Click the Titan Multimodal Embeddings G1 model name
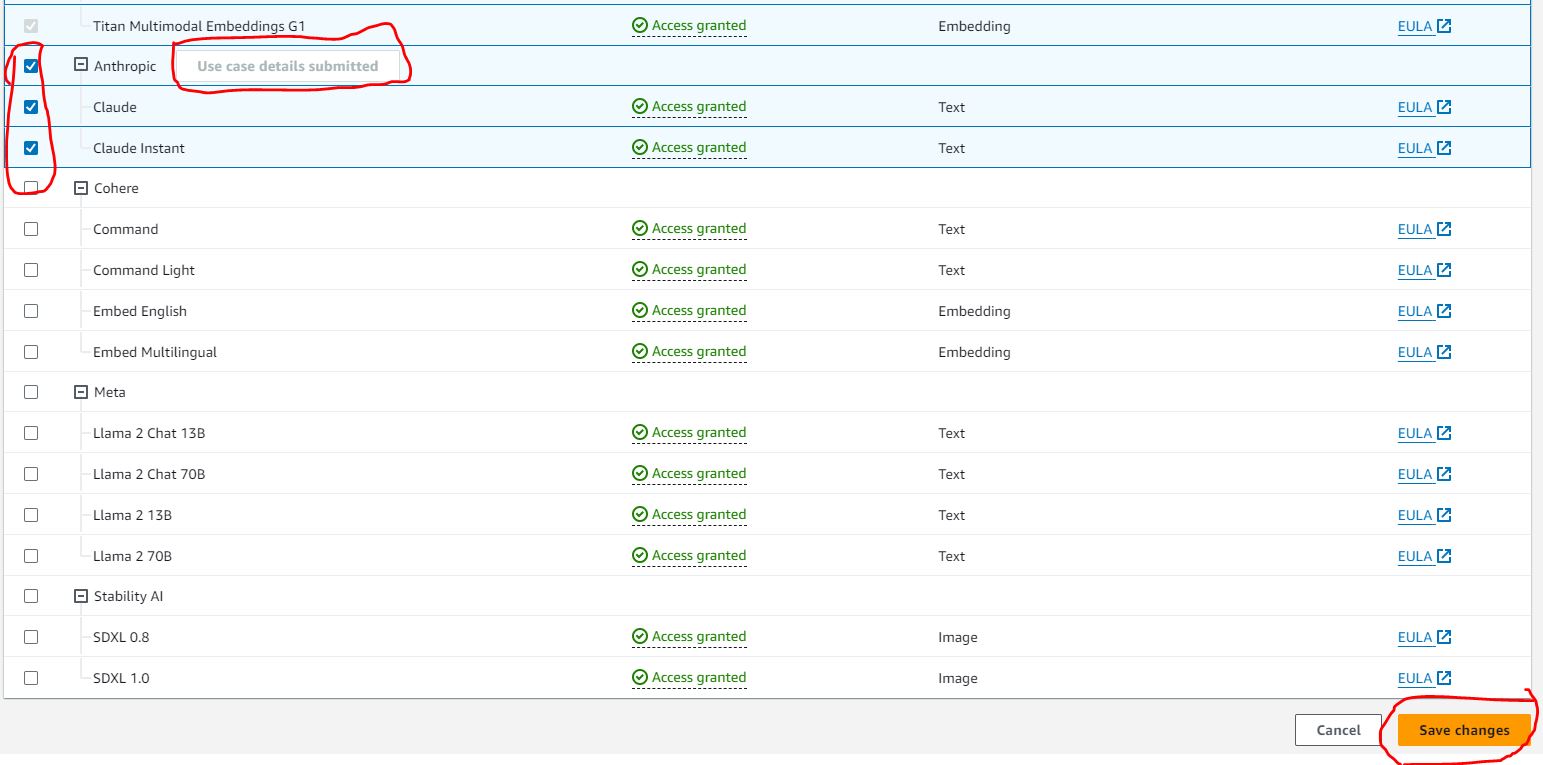The image size is (1543, 765). pyautogui.click(x=199, y=26)
